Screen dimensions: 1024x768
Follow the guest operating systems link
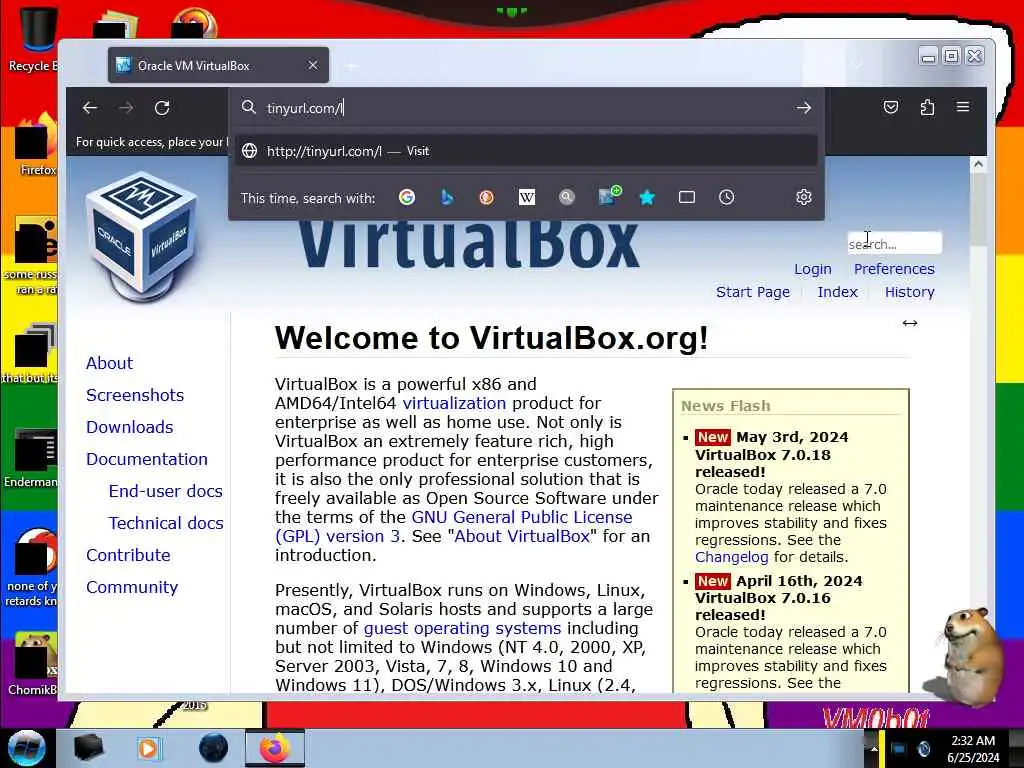click(x=462, y=628)
